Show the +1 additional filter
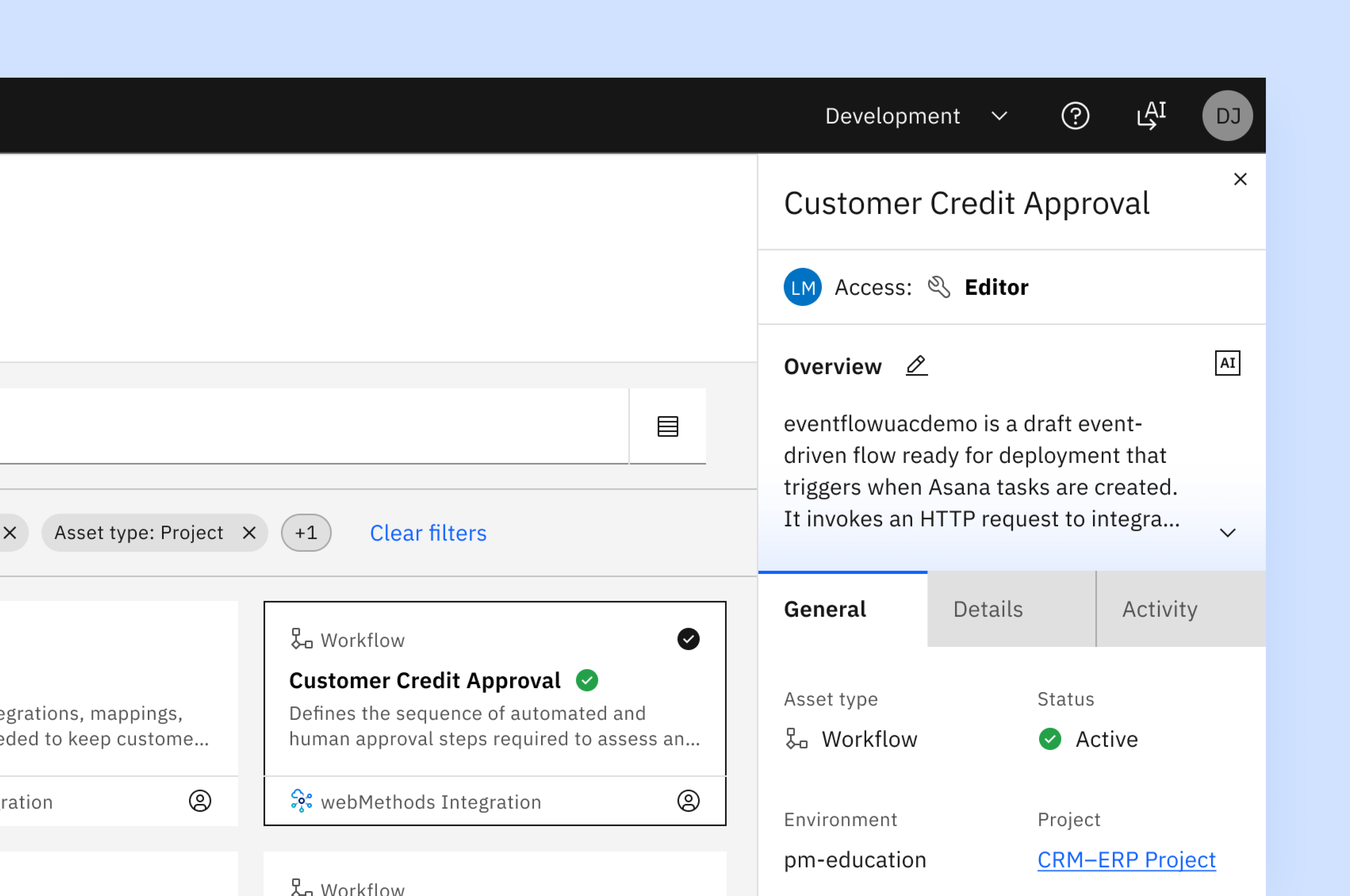Image resolution: width=1350 pixels, height=896 pixels. click(x=306, y=533)
